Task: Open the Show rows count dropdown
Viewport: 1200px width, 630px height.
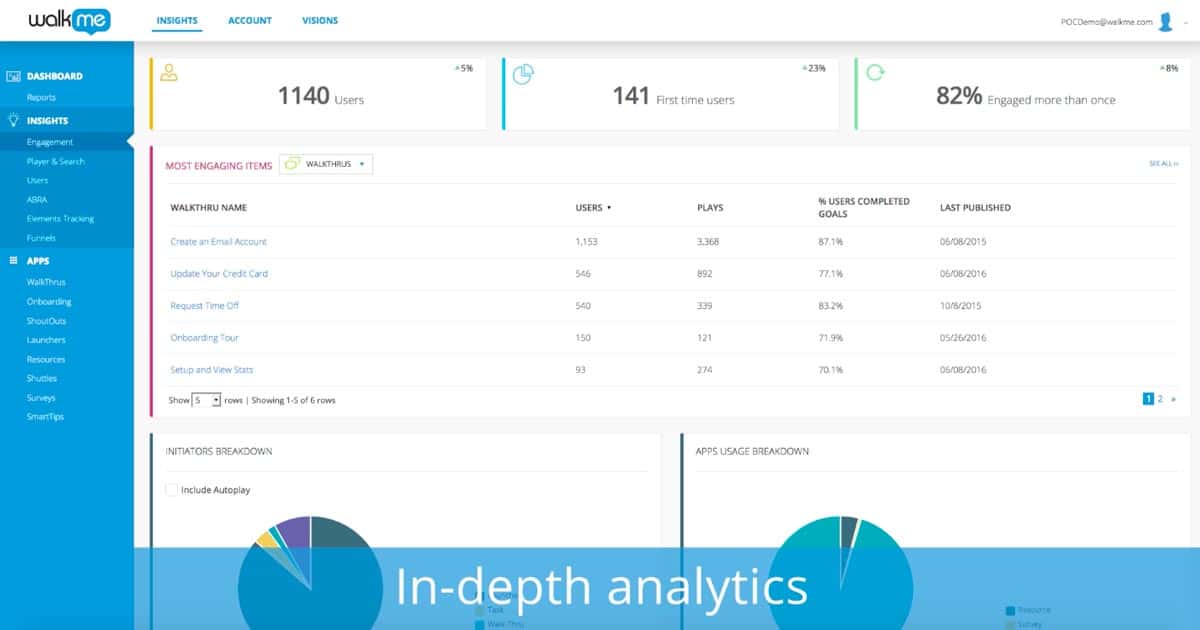Action: [x=207, y=400]
